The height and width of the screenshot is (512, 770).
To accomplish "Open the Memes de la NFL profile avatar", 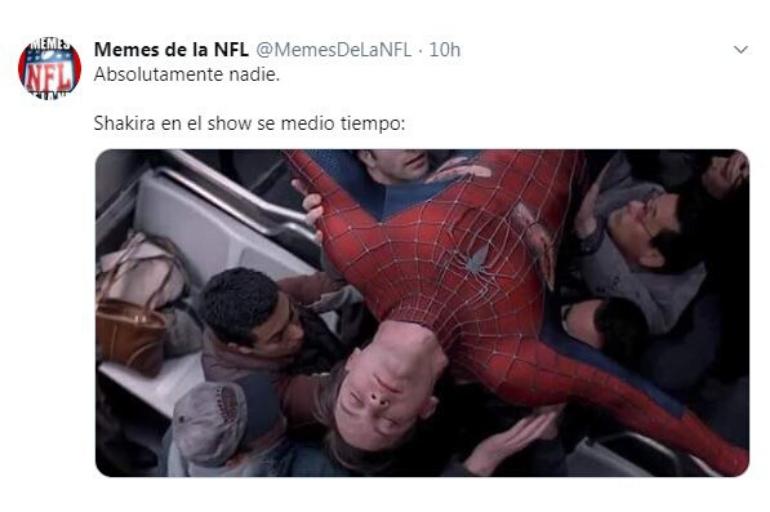I will pos(50,68).
